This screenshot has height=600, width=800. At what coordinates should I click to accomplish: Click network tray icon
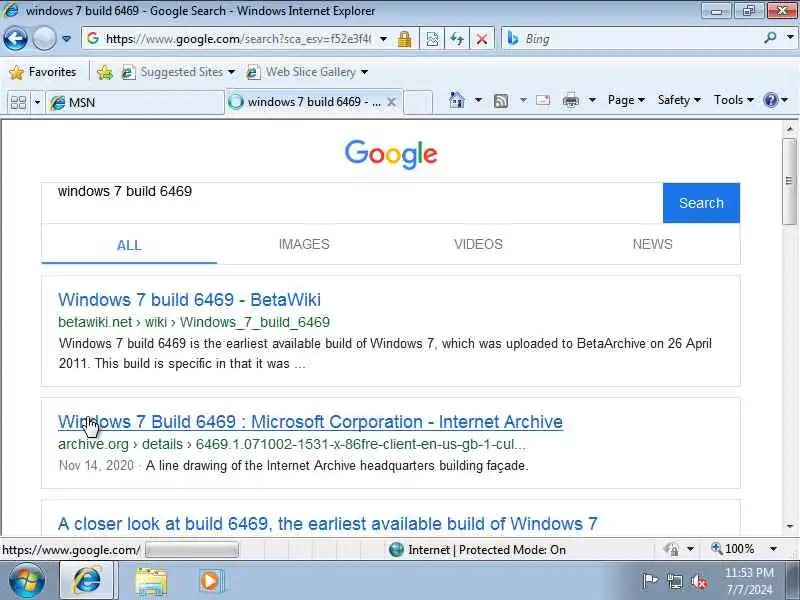coord(674,581)
